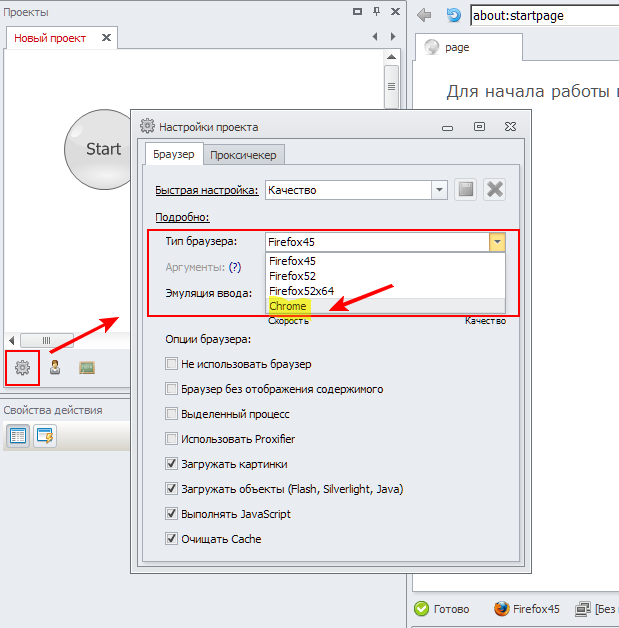
Task: Click the browser back arrow icon
Action: [424, 15]
